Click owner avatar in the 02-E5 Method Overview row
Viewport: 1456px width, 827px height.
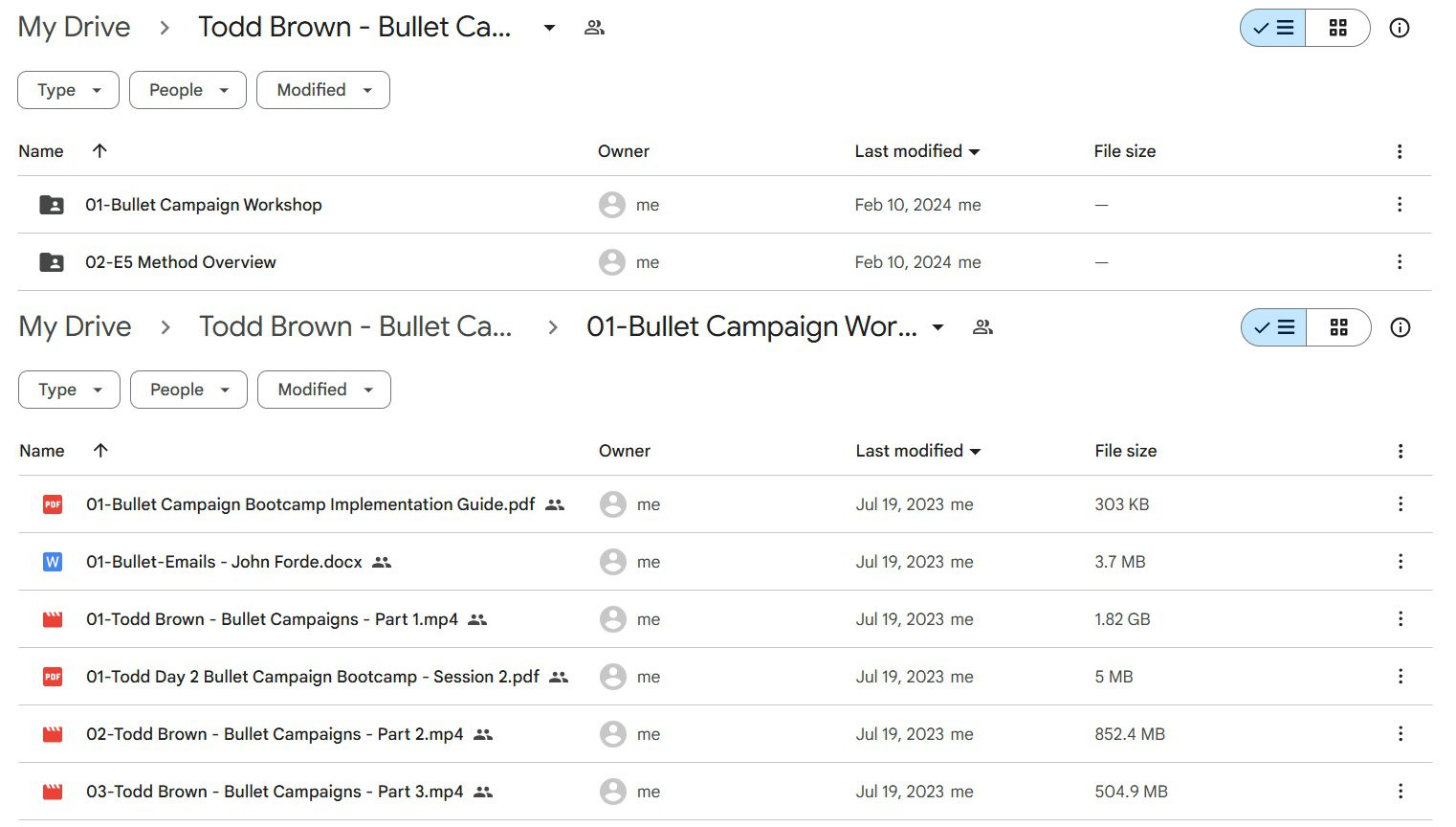[x=612, y=262]
